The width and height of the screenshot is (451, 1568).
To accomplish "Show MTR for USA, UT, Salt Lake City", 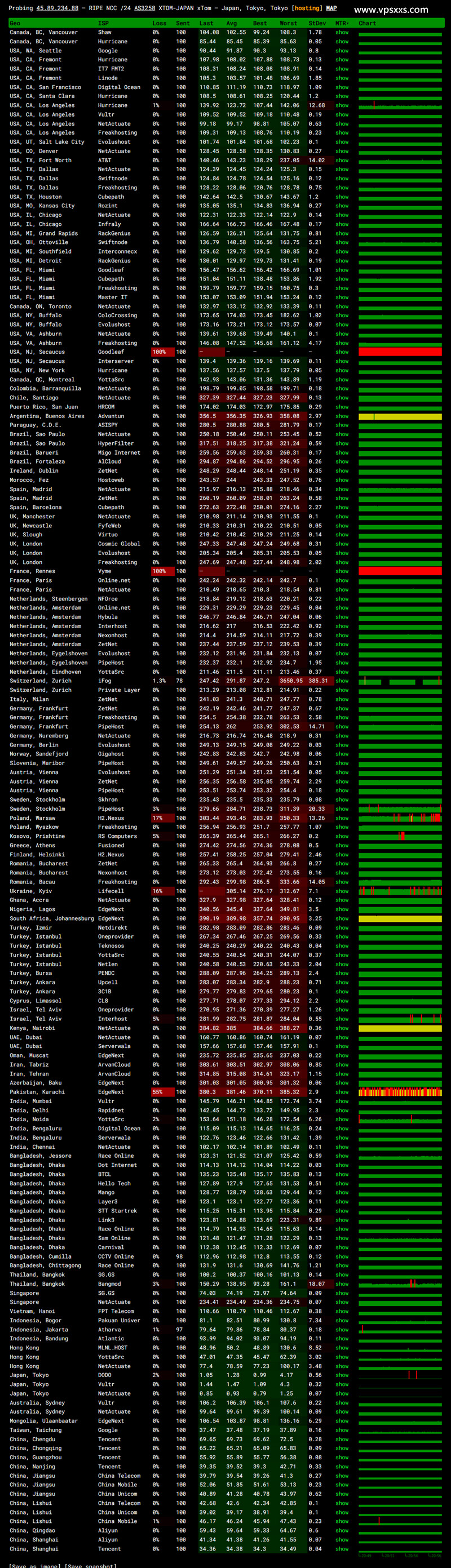I will point(342,142).
